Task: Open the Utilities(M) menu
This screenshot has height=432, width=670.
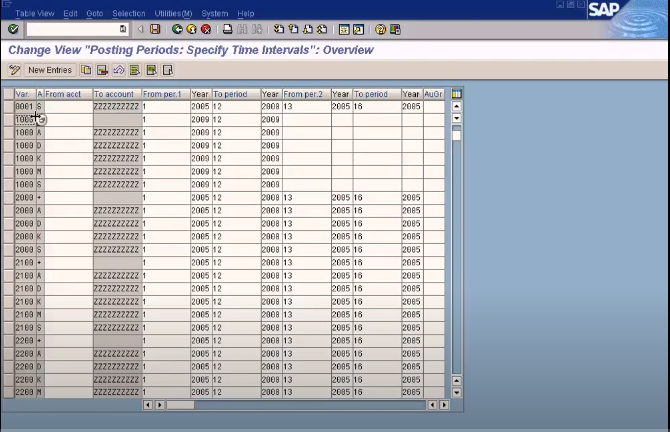Action: coord(173,13)
